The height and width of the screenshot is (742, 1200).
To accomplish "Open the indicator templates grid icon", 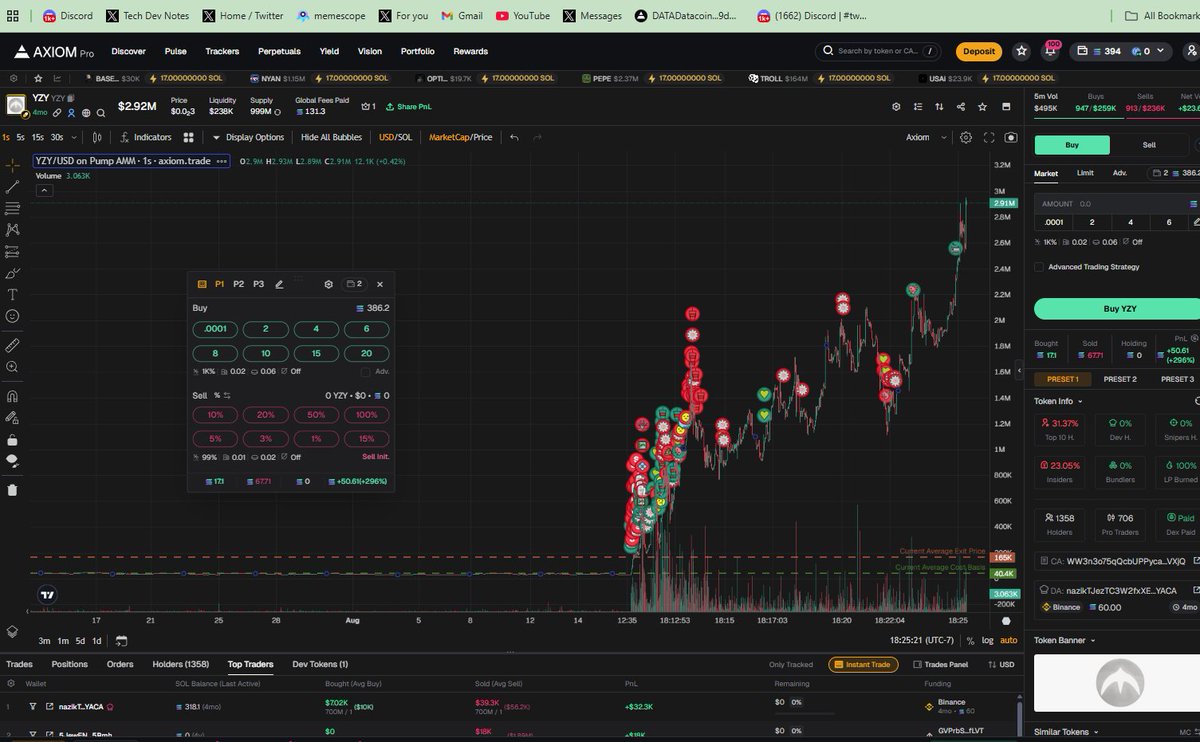I will pos(188,137).
